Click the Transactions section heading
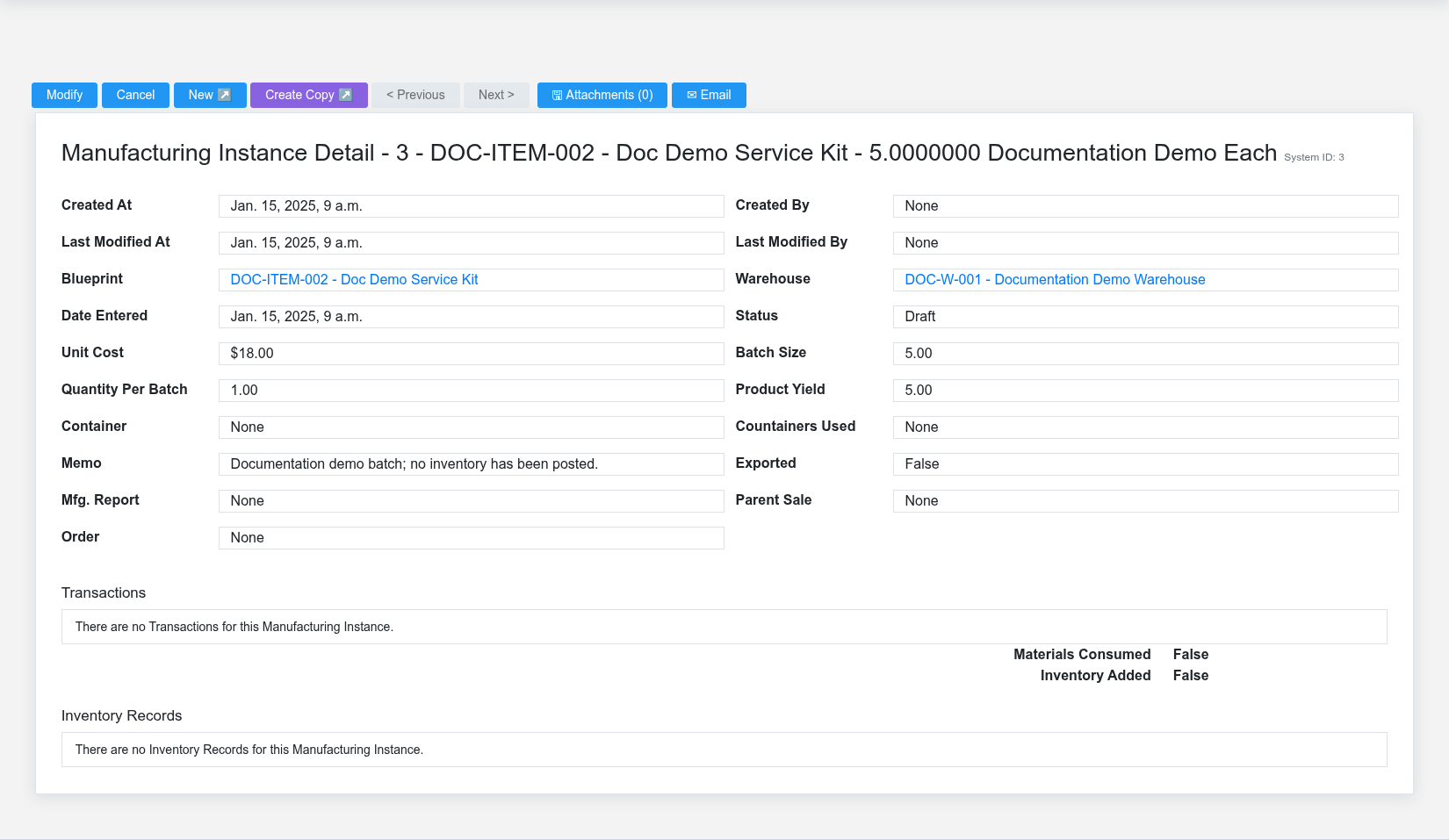The width and height of the screenshot is (1449, 840). (x=104, y=593)
